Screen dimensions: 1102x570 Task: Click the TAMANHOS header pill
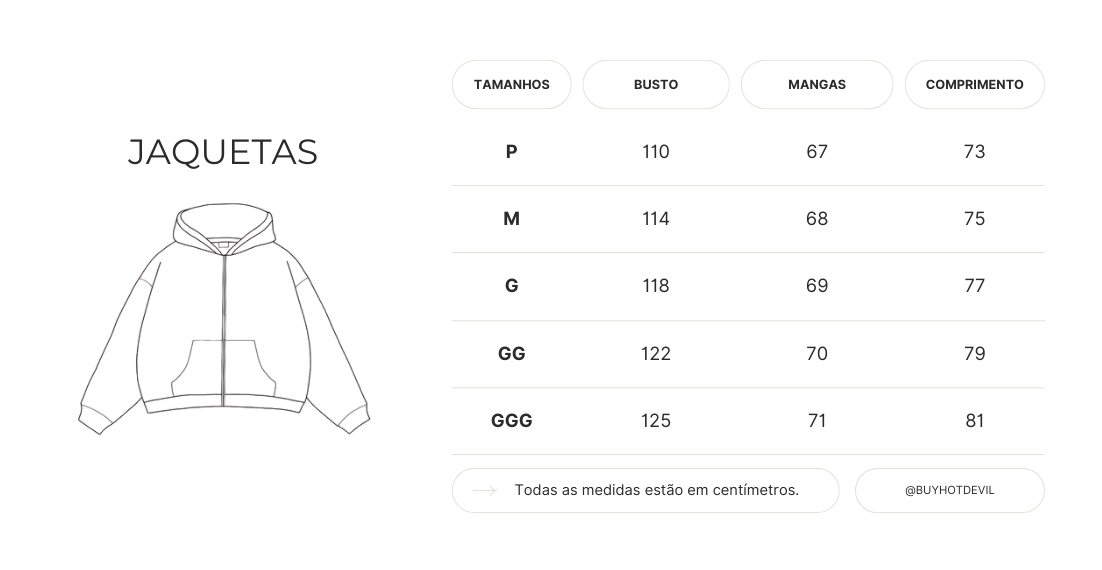[x=511, y=85]
